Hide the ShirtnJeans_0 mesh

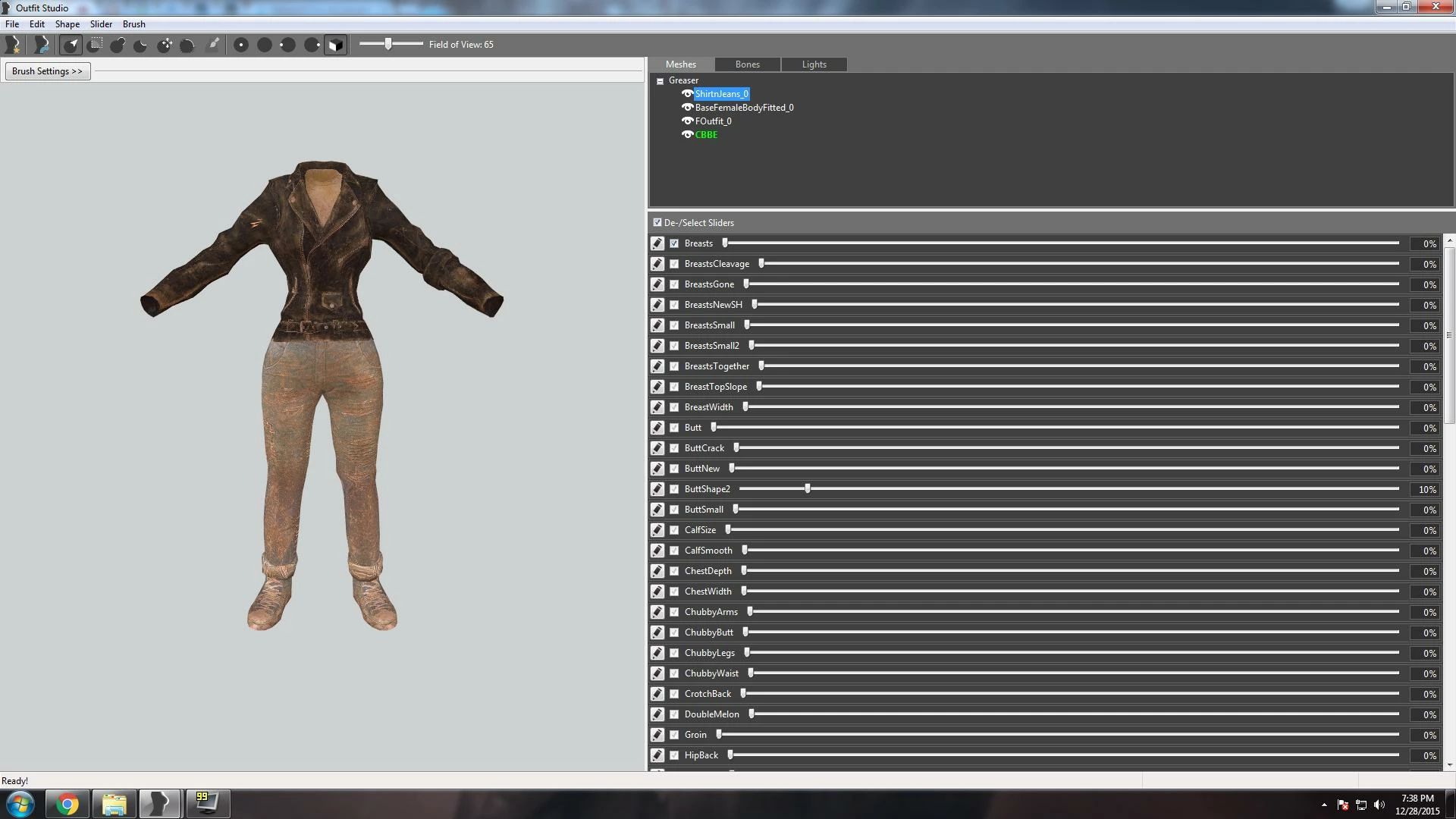point(687,94)
